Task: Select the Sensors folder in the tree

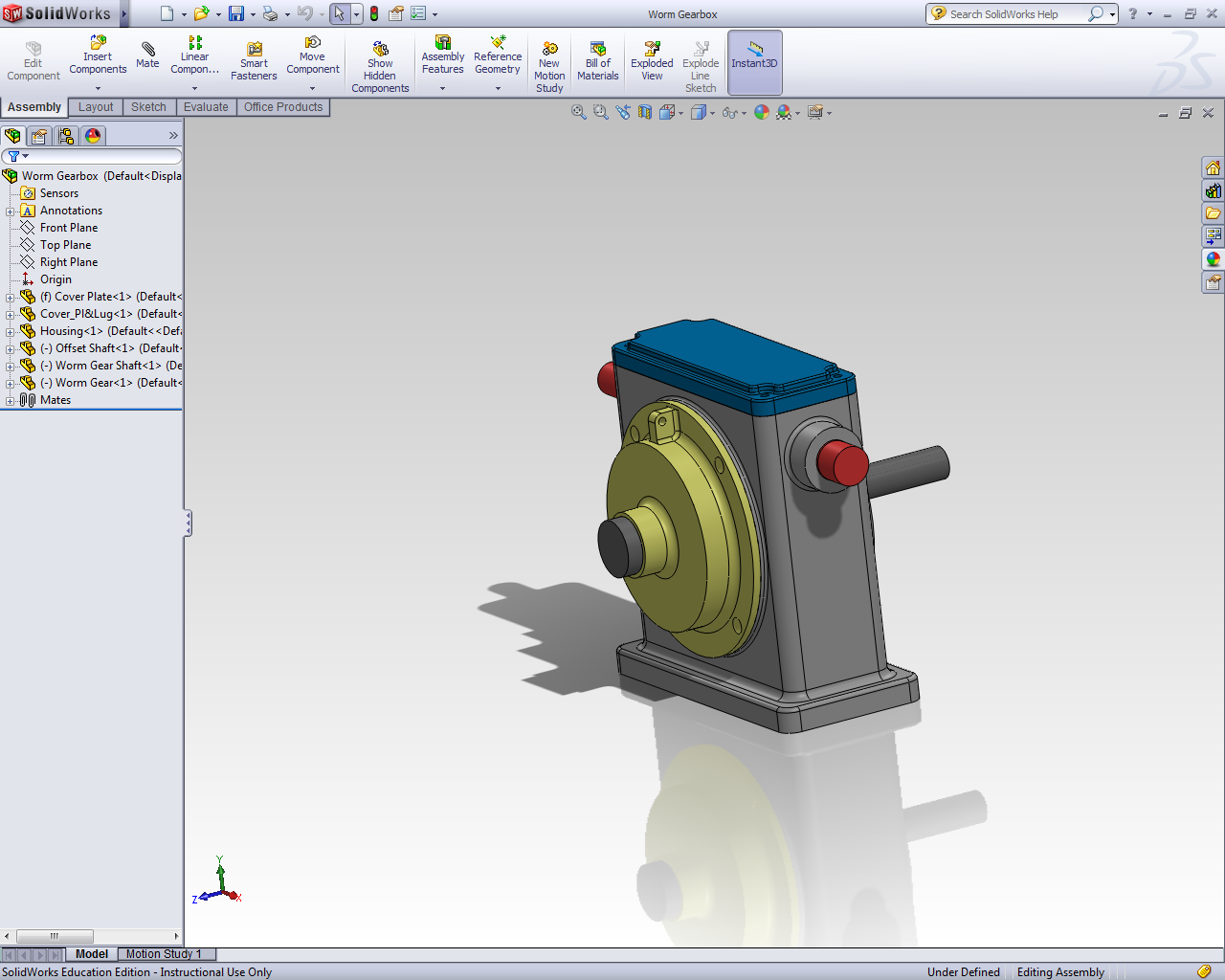Action: tap(59, 193)
